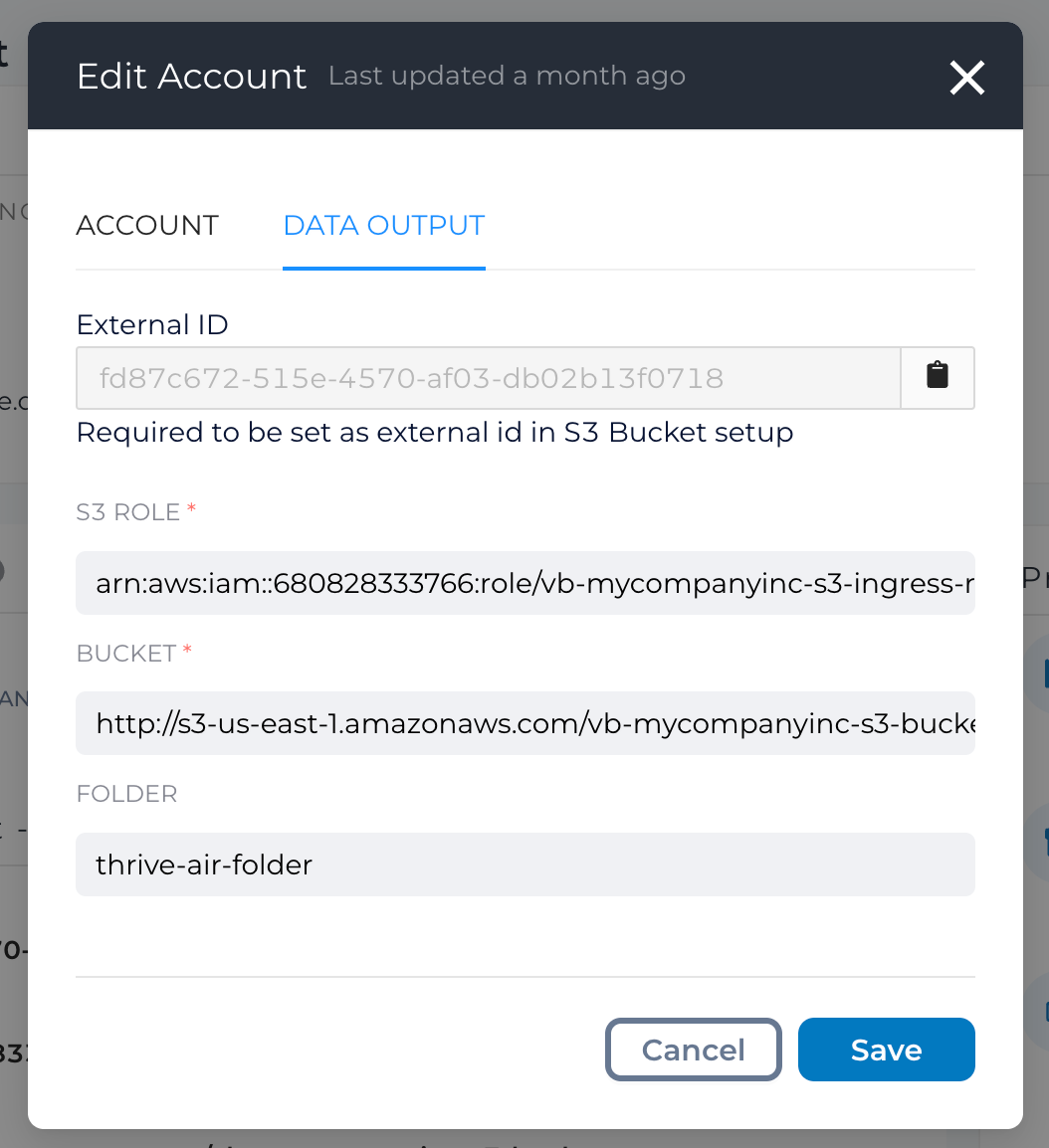Click the FOLDER field containing thrive-air-folder

pos(525,863)
